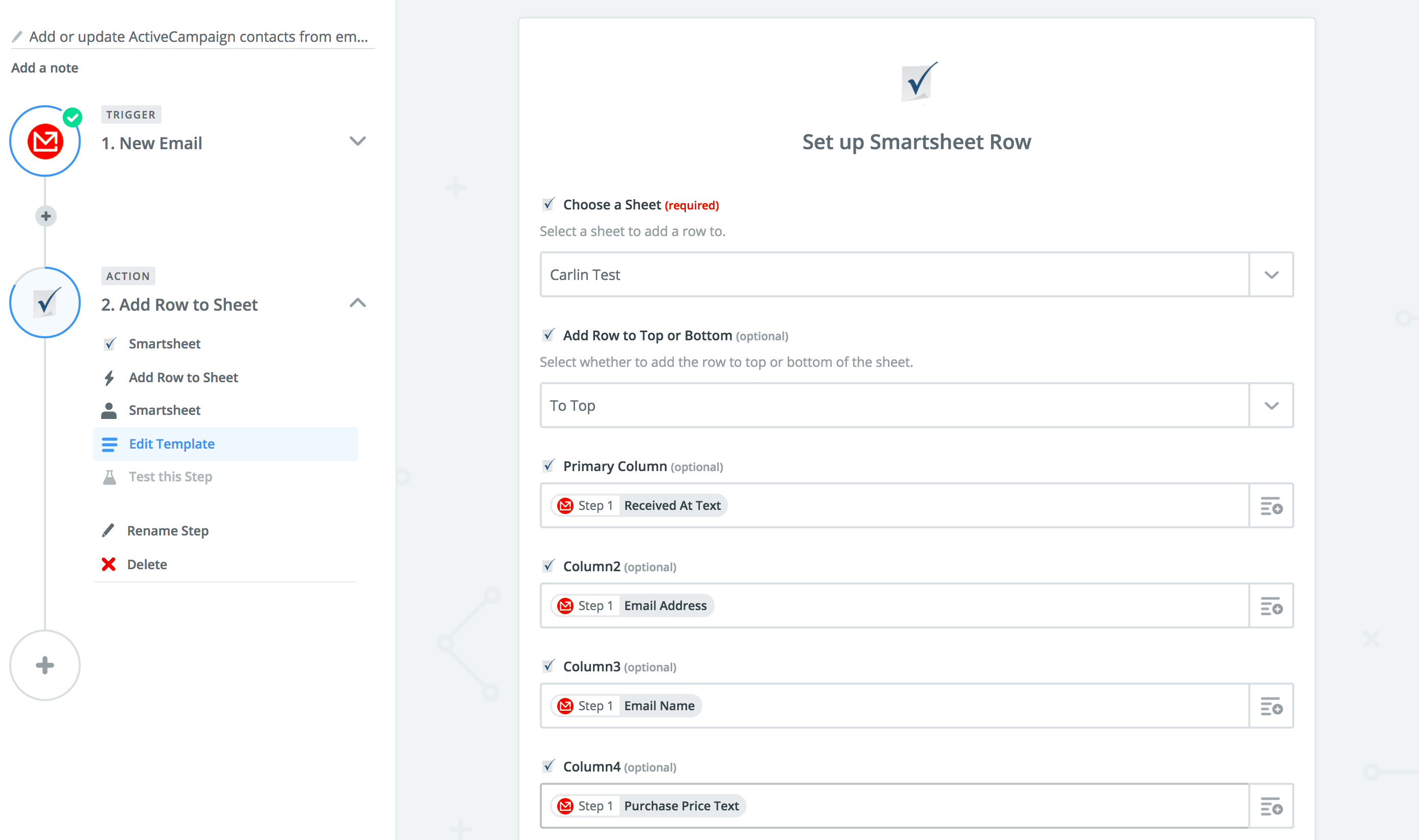Click the small plus between steps
This screenshot has width=1419, height=840.
[x=46, y=216]
